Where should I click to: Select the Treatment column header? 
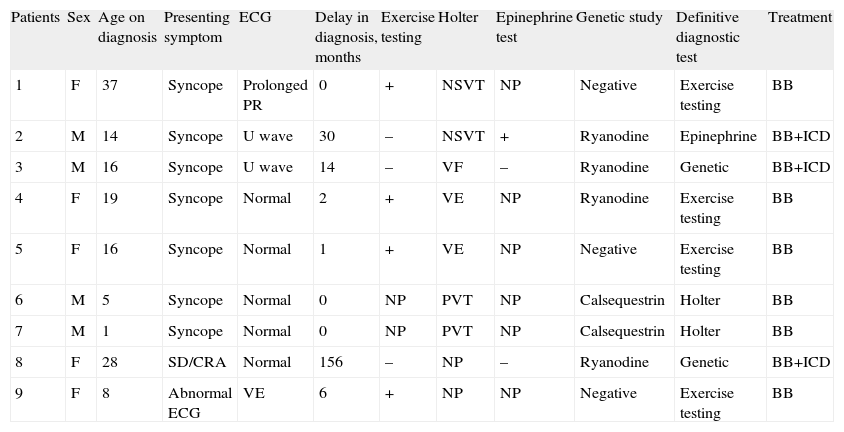[x=799, y=18]
